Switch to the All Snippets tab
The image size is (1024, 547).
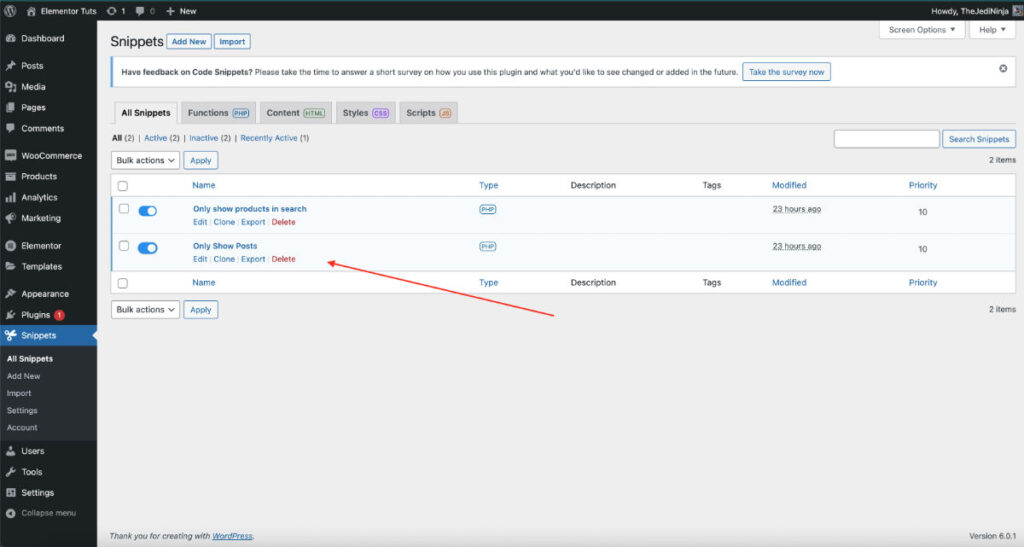point(146,113)
